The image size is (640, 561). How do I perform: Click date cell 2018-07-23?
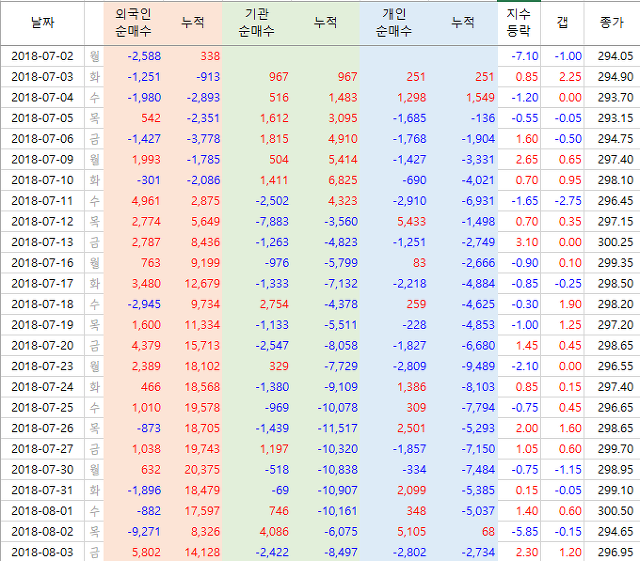(42, 366)
